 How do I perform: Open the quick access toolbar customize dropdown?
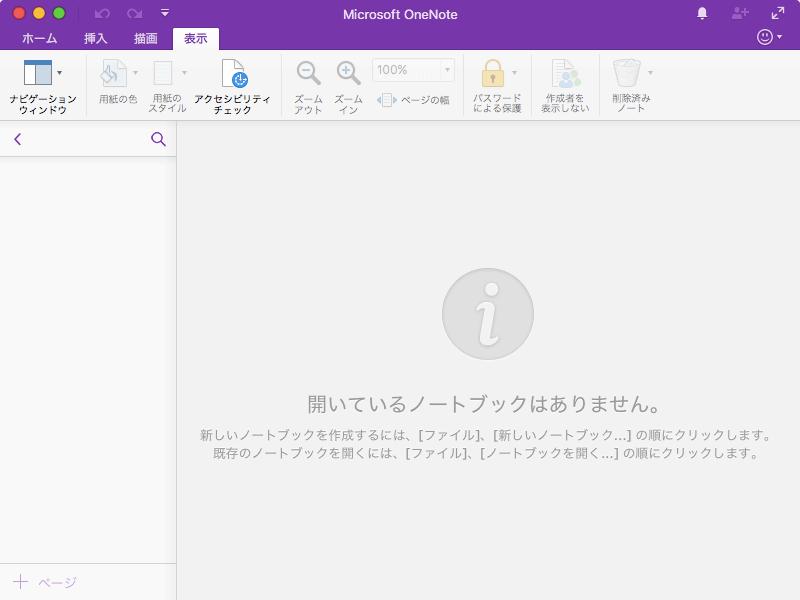[x=165, y=13]
